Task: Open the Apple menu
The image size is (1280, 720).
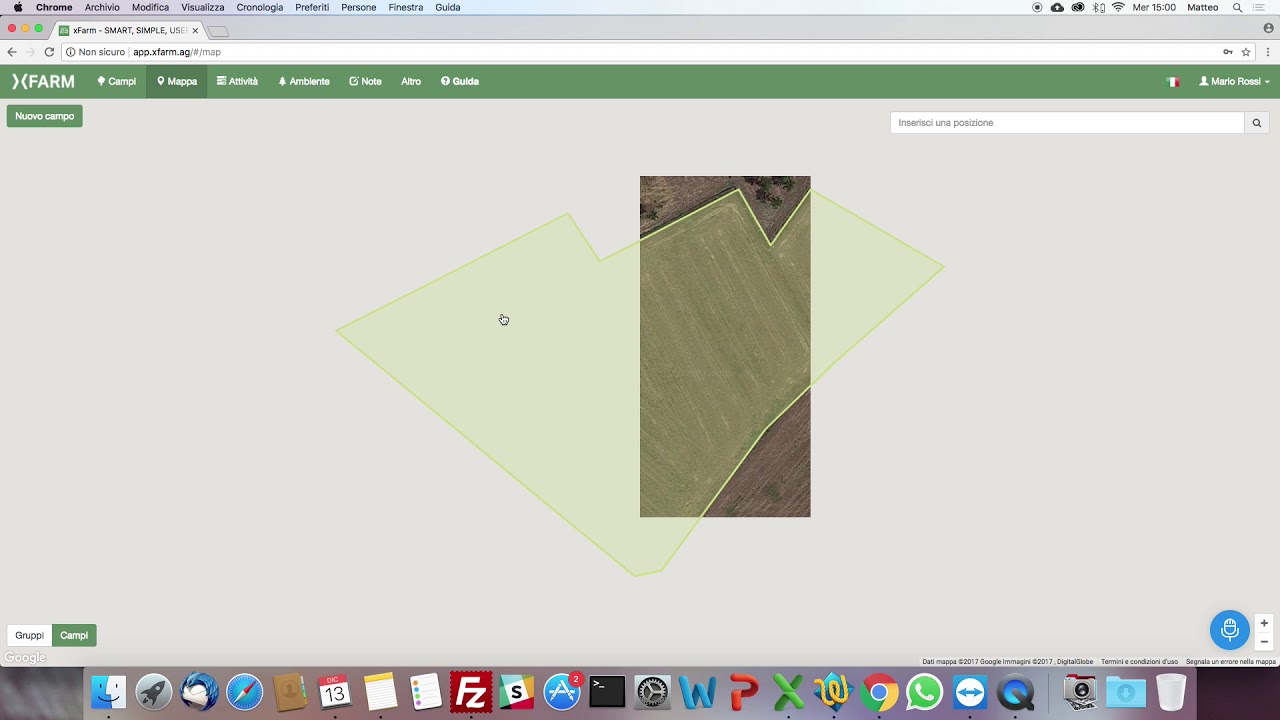Action: click(x=17, y=7)
